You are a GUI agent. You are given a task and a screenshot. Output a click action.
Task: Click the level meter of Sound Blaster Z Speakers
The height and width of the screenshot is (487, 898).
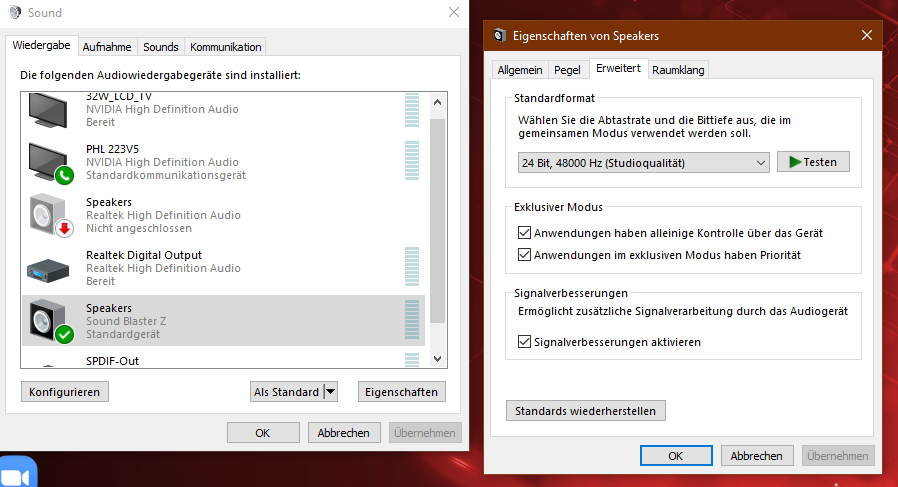point(412,320)
